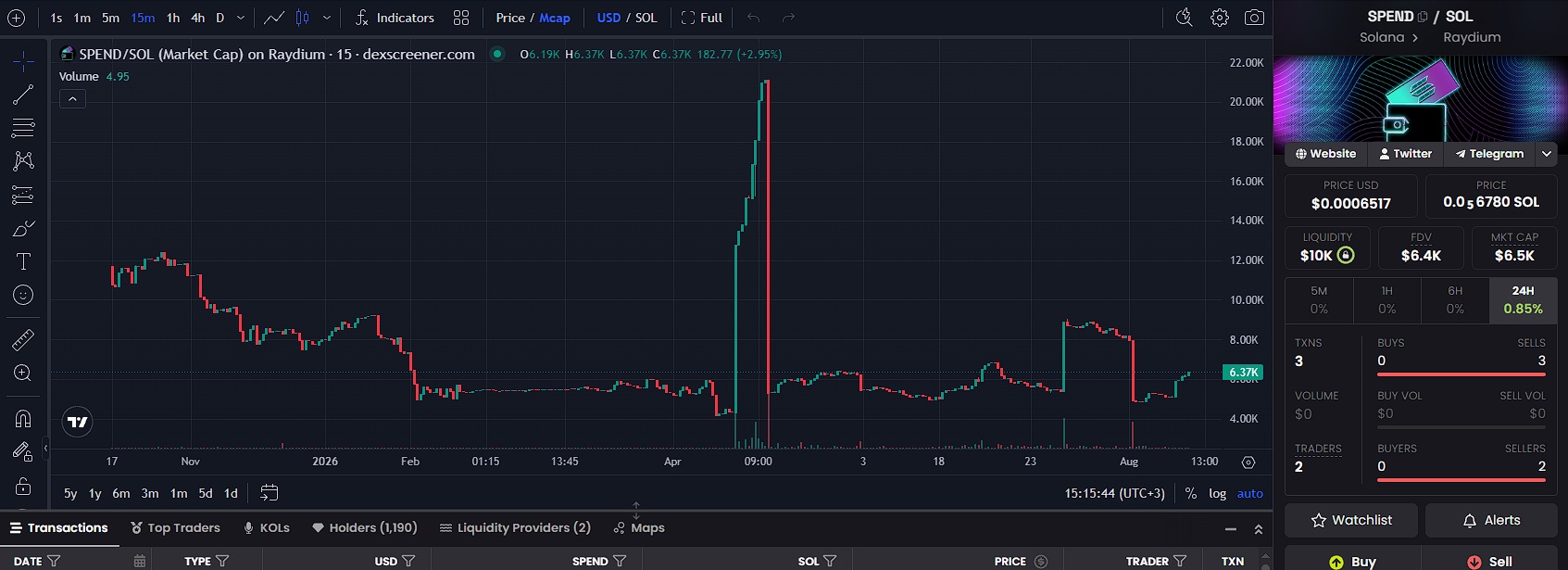
Task: Select the 1h timeframe
Action: click(x=173, y=18)
